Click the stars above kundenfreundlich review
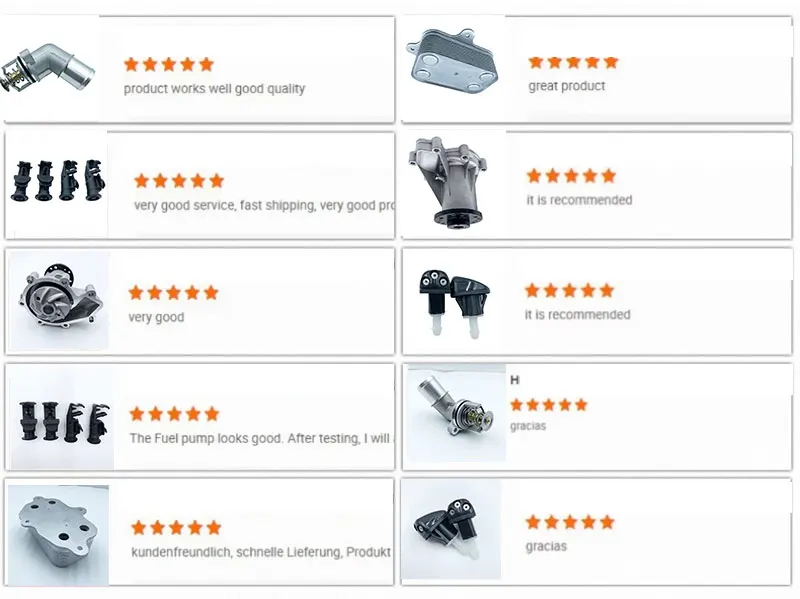This screenshot has width=800, height=599. (176, 528)
